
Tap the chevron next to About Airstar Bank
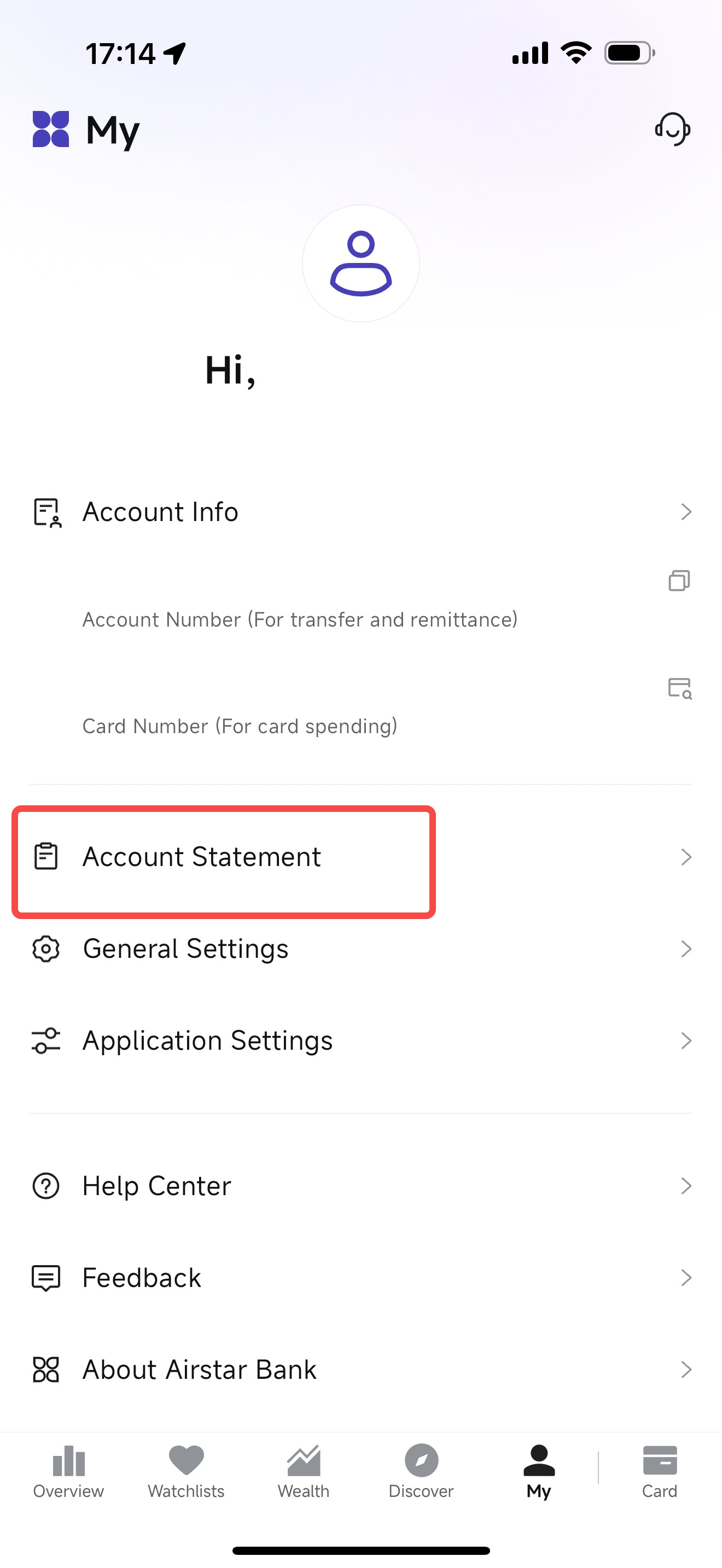[x=686, y=1370]
